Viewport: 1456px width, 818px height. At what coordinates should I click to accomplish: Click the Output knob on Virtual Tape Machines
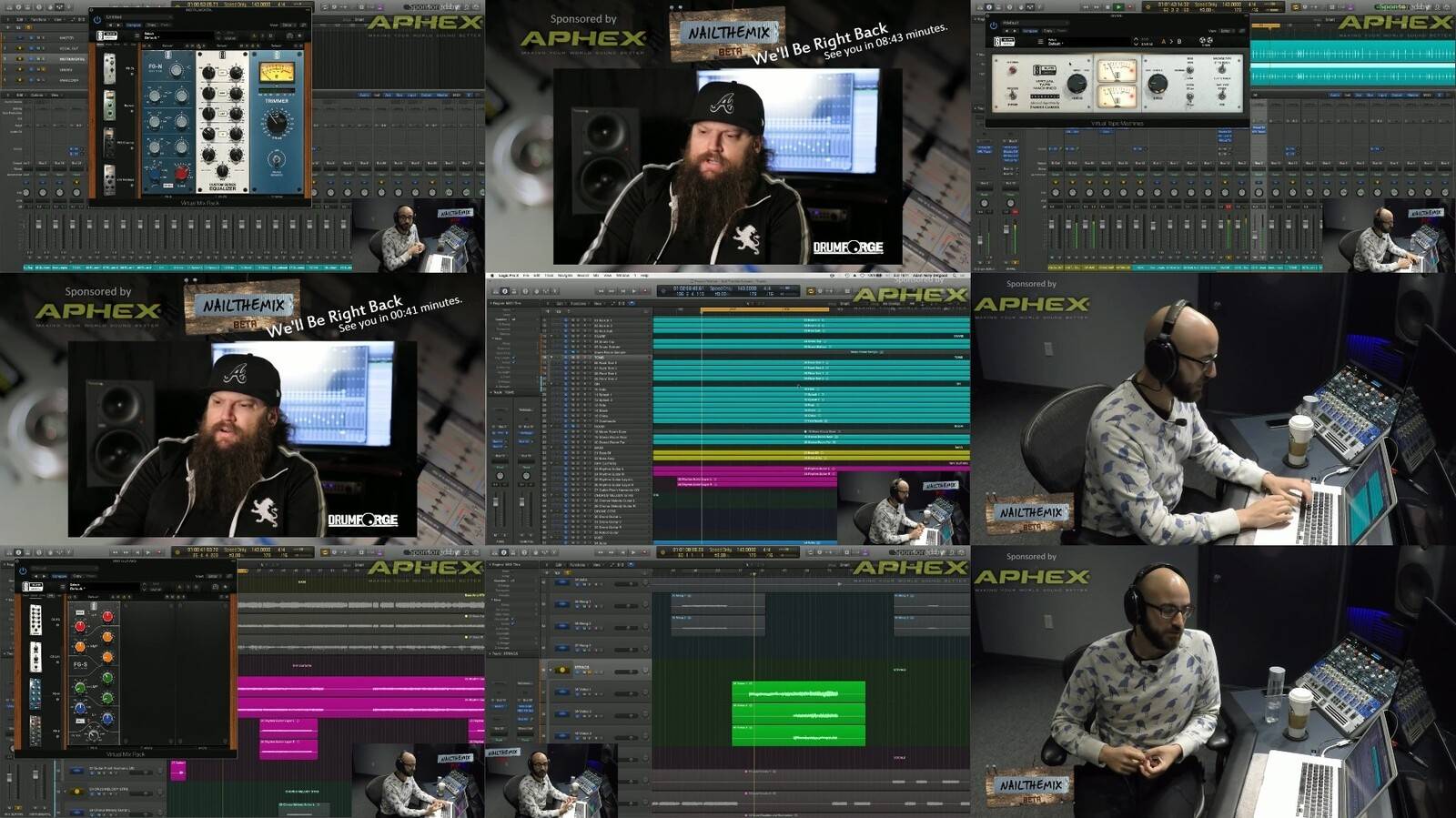point(1158,85)
